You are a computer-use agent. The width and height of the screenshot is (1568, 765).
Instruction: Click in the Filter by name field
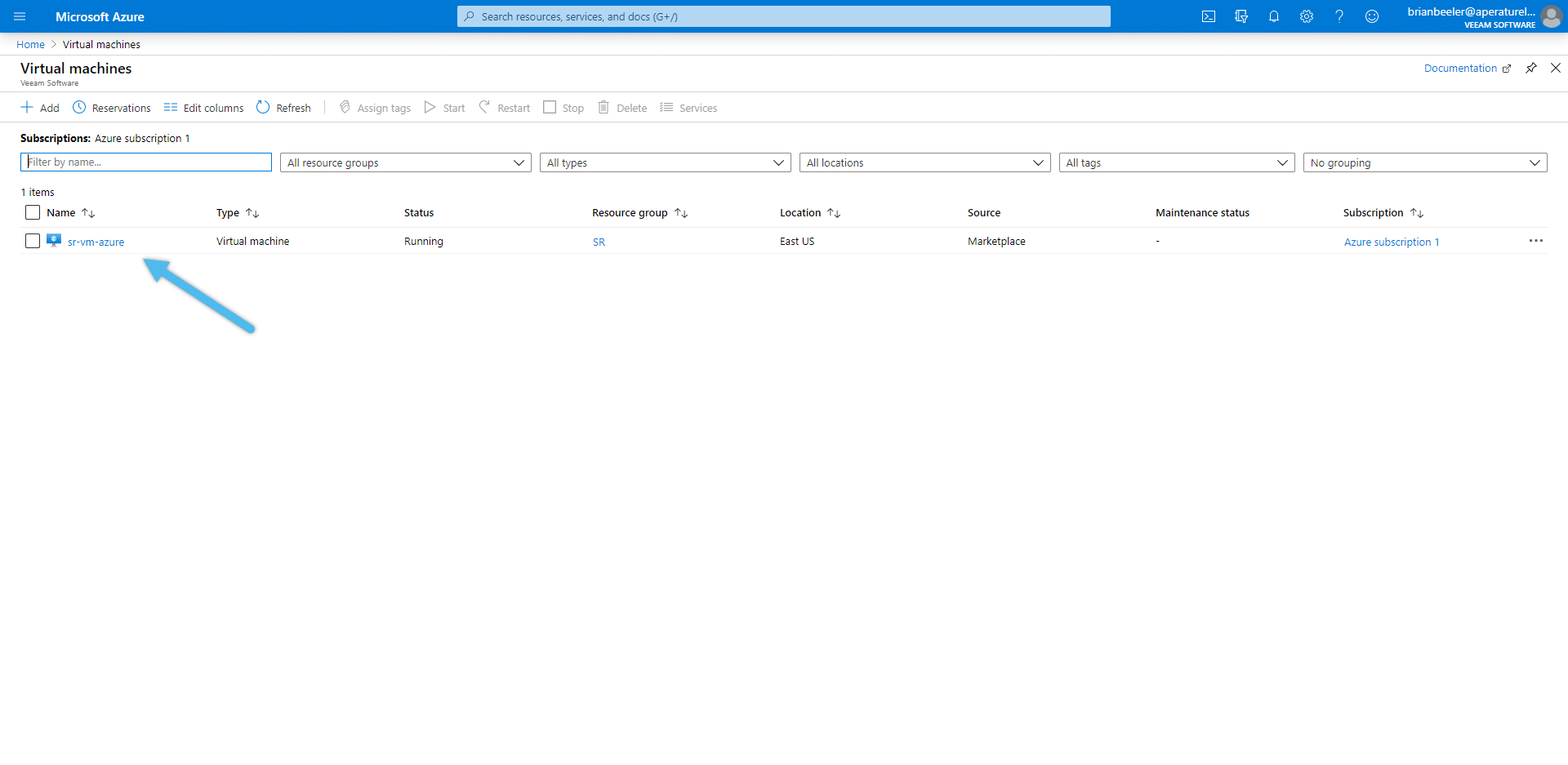146,162
